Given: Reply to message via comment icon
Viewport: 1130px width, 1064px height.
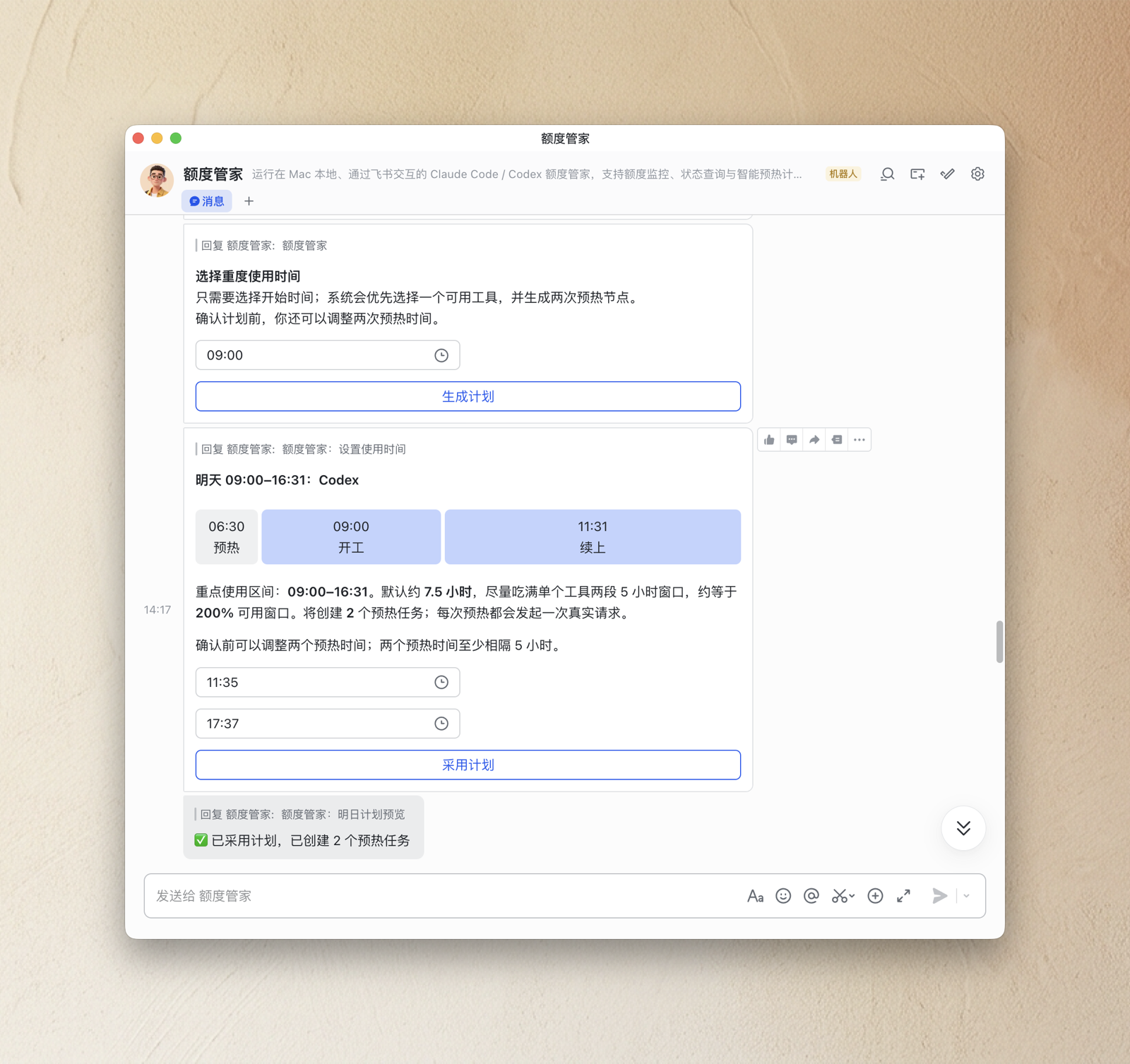Looking at the screenshot, I should click(x=792, y=440).
